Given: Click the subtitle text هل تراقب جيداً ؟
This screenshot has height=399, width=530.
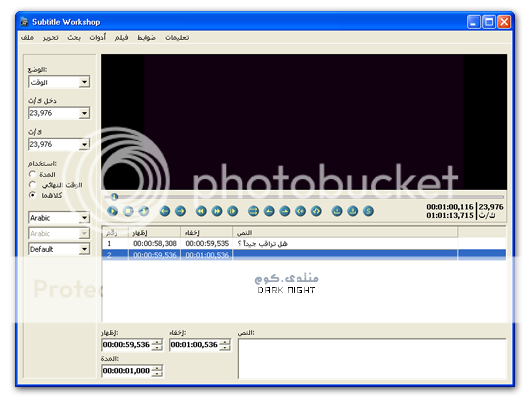Looking at the screenshot, I should 262,243.
